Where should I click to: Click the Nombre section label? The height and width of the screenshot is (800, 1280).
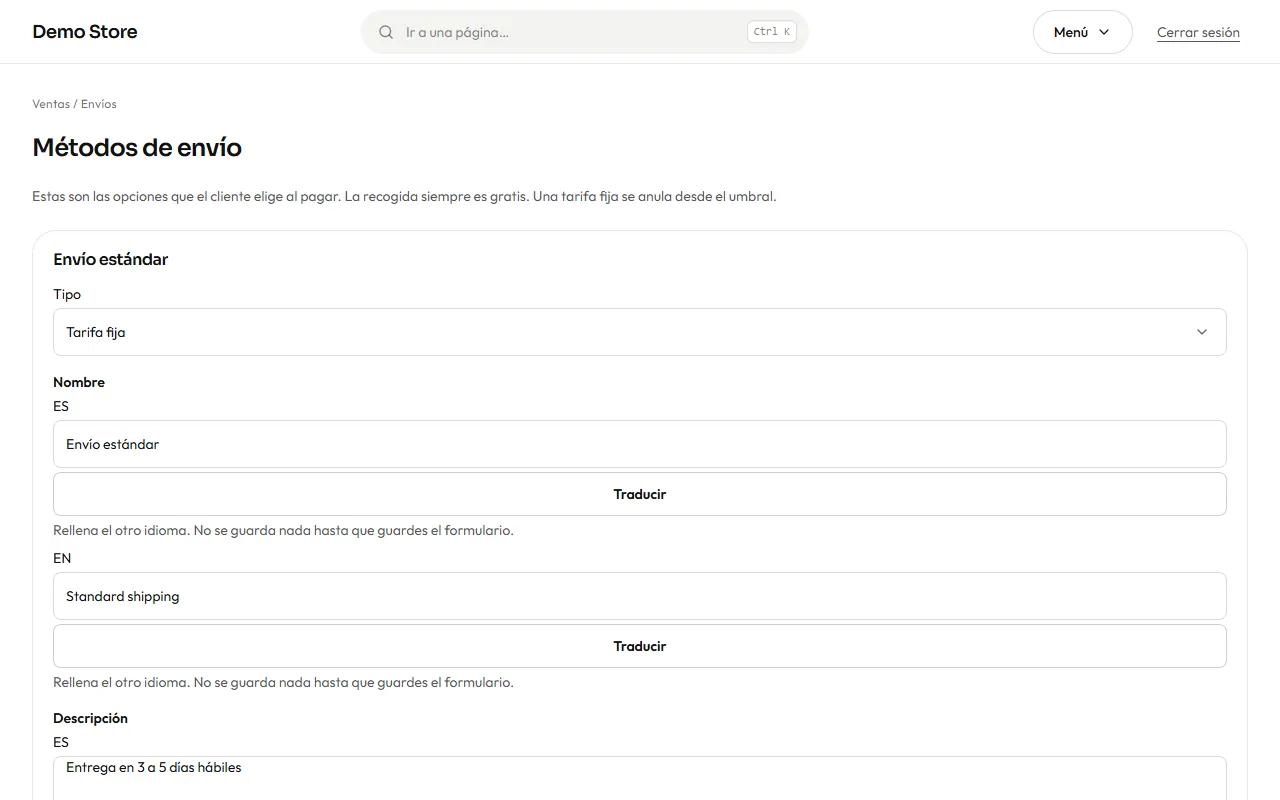(x=79, y=382)
